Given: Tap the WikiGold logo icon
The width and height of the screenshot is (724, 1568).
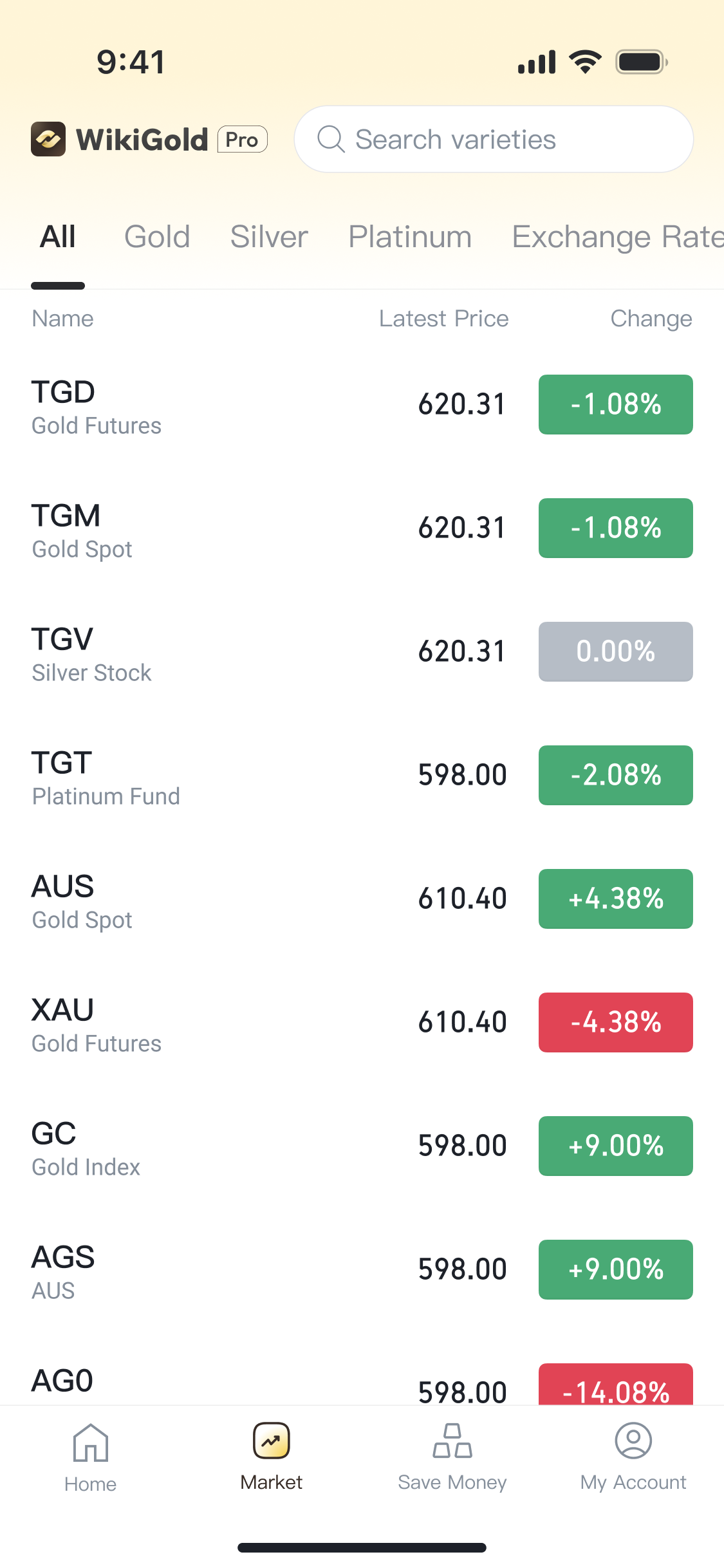Looking at the screenshot, I should pos(48,139).
